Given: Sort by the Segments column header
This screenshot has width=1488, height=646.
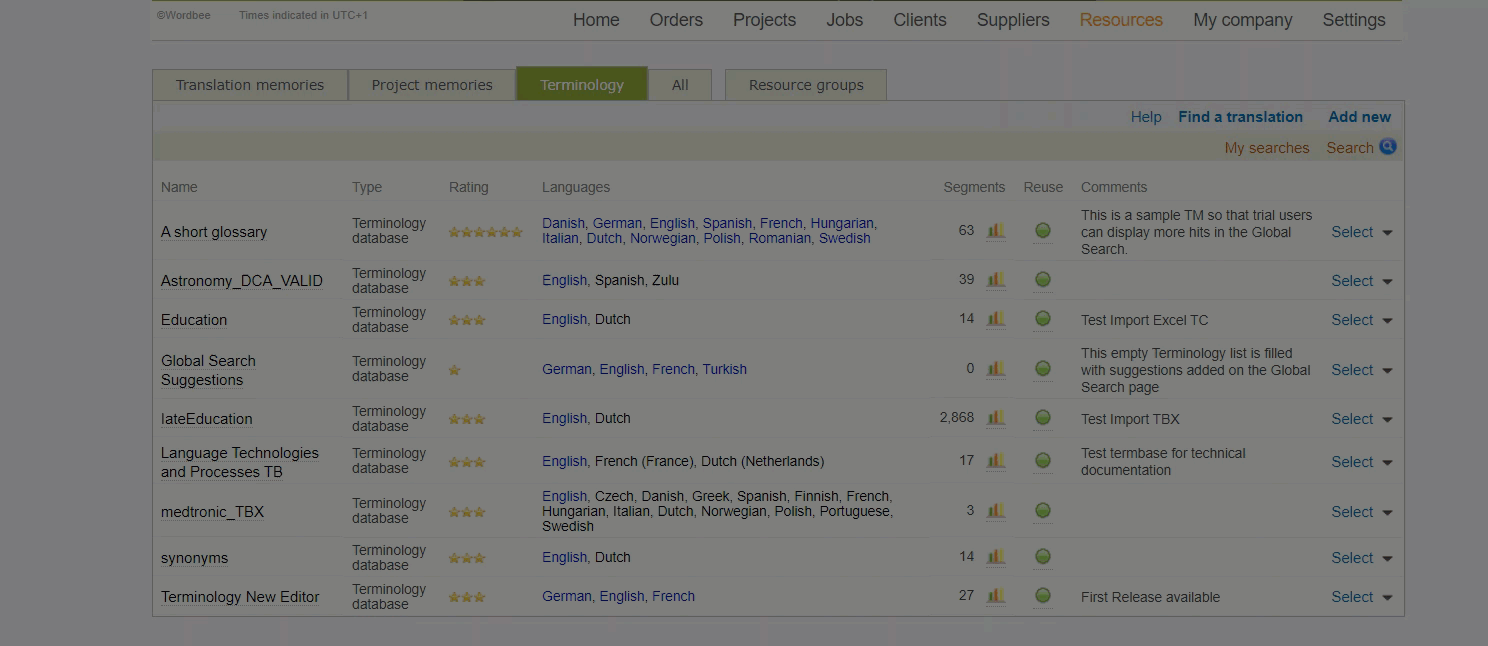Looking at the screenshot, I should [973, 187].
